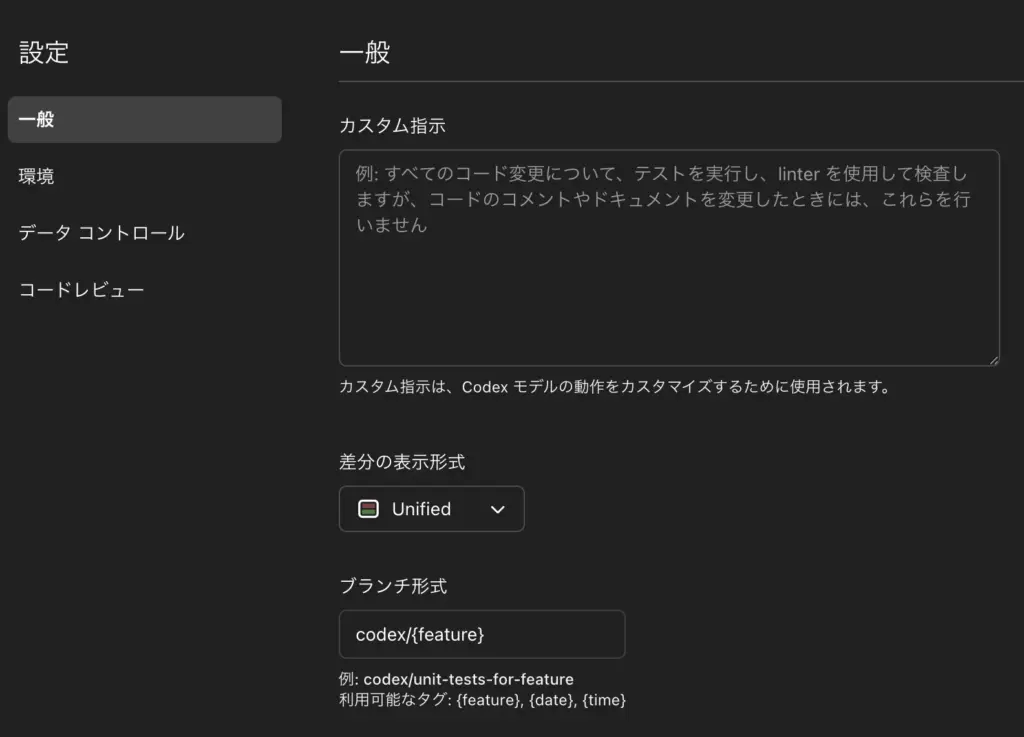Go to コードレビュー settings
1024x737 pixels.
pyautogui.click(x=81, y=291)
